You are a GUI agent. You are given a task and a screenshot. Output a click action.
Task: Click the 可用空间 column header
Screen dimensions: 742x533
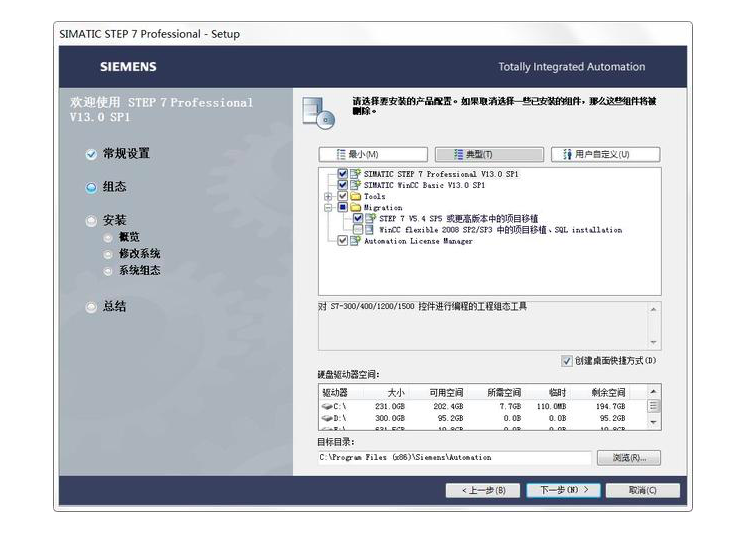(x=446, y=392)
